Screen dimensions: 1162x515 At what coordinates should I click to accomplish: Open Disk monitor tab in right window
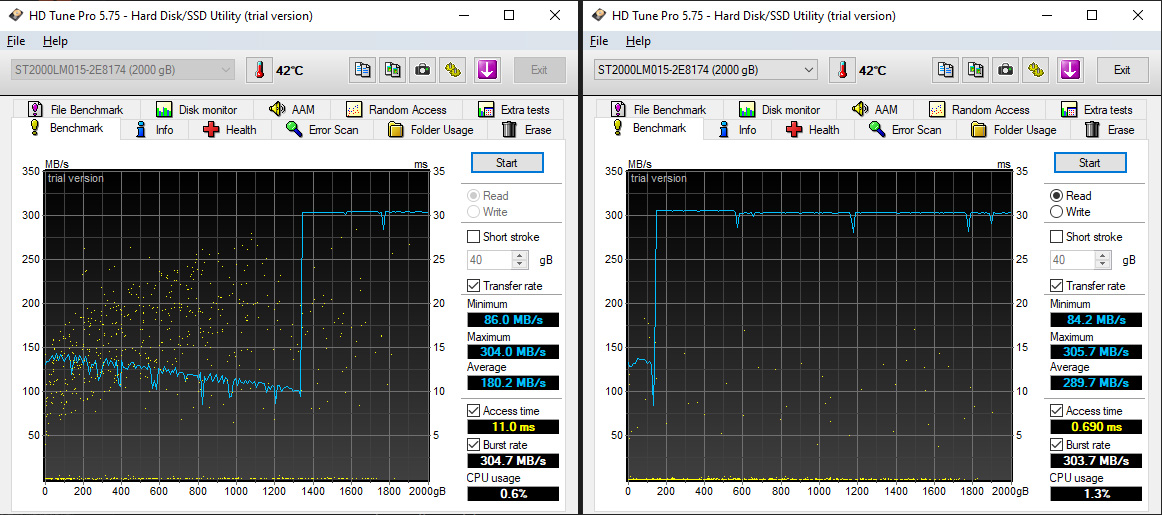point(779,110)
